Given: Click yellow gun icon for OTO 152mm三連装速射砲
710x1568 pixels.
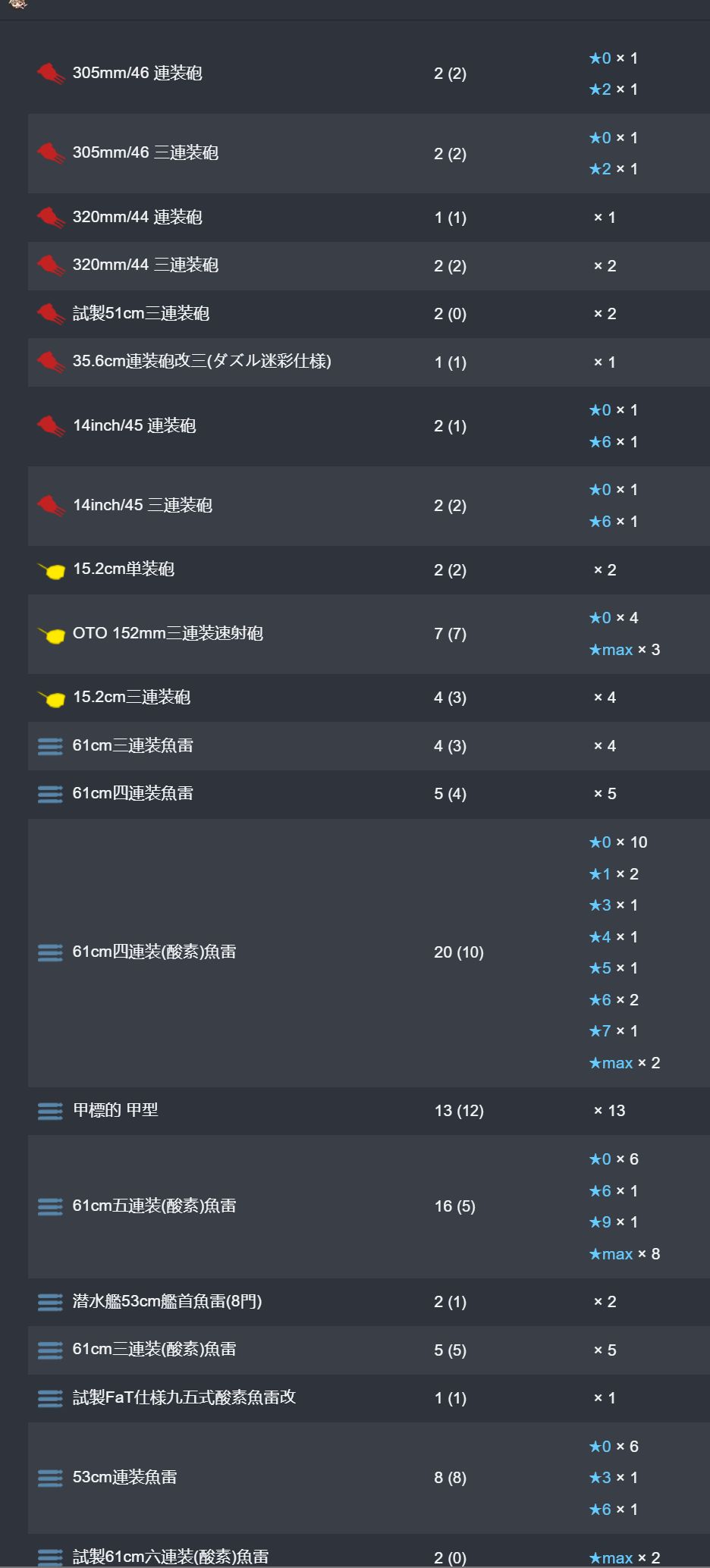Looking at the screenshot, I should (51, 634).
